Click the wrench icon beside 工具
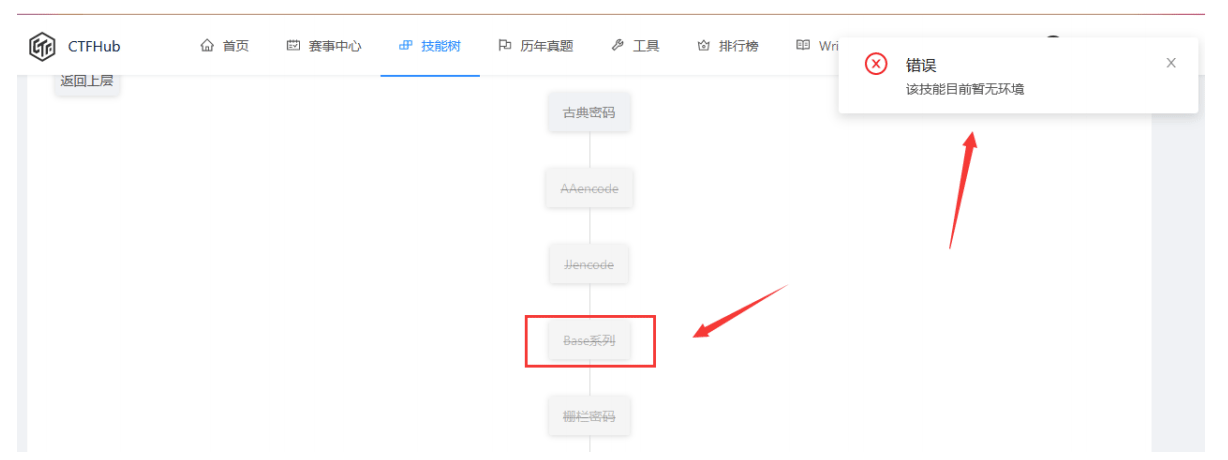 point(617,46)
